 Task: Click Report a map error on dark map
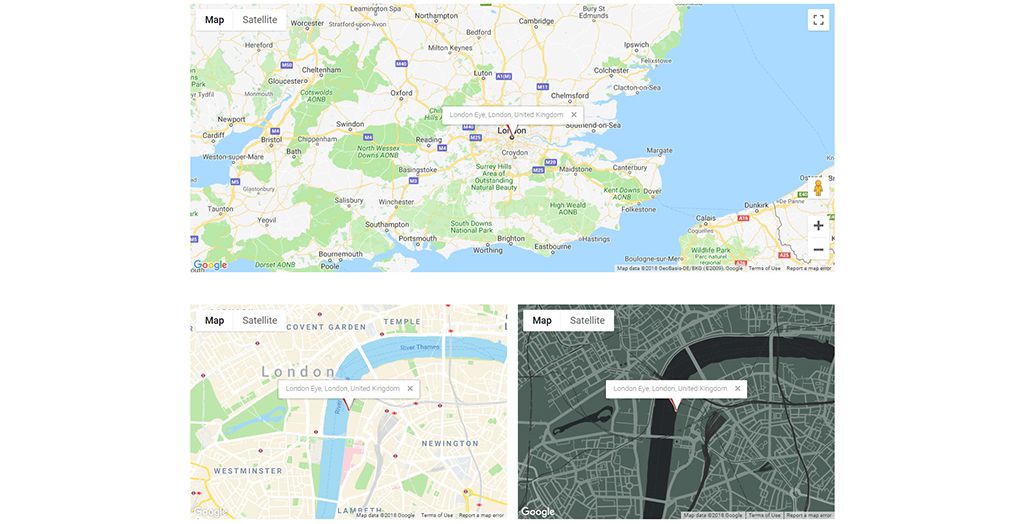[808, 515]
